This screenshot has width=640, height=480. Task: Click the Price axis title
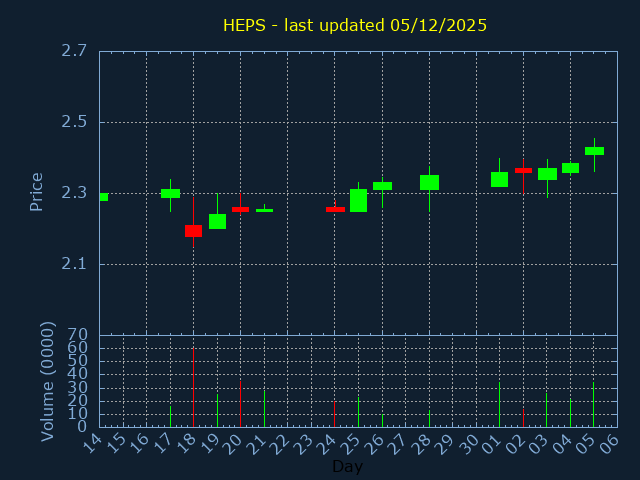37,191
